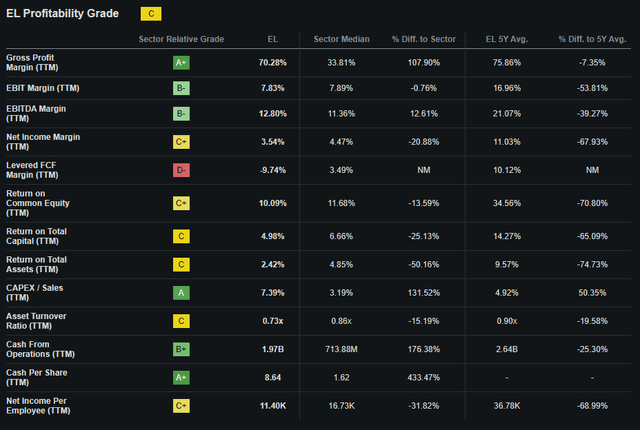640x430 pixels.
Task: Click the 433.47% cash per share difference
Action: coord(424,377)
